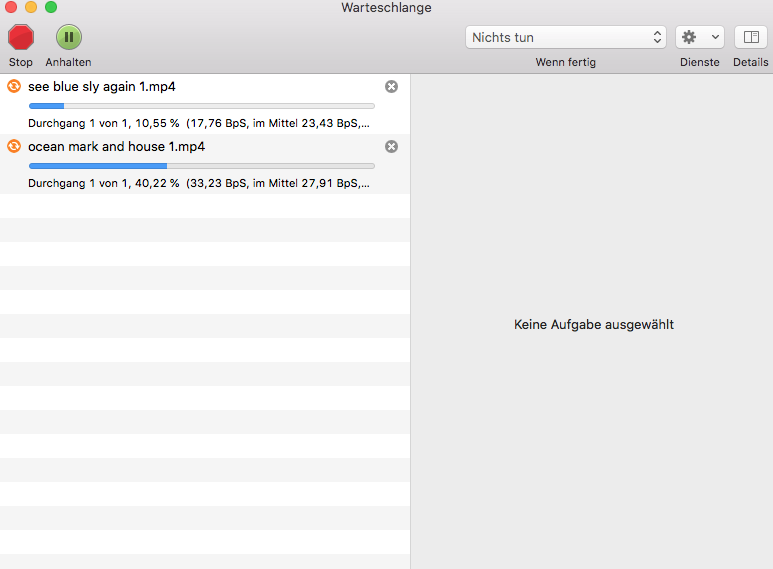Click the chevron next to the gear icon
This screenshot has width=773, height=569.
pos(715,37)
